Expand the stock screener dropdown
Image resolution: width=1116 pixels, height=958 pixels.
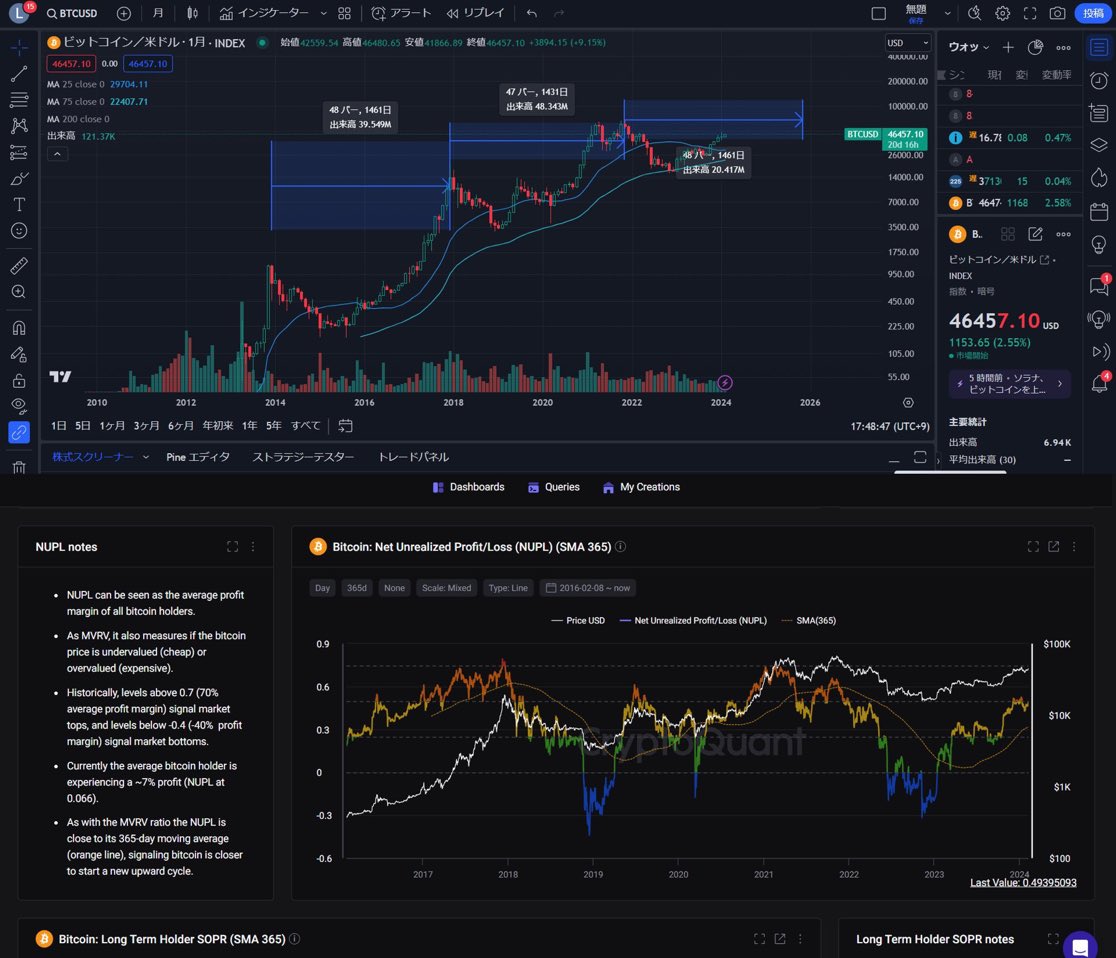(x=146, y=457)
